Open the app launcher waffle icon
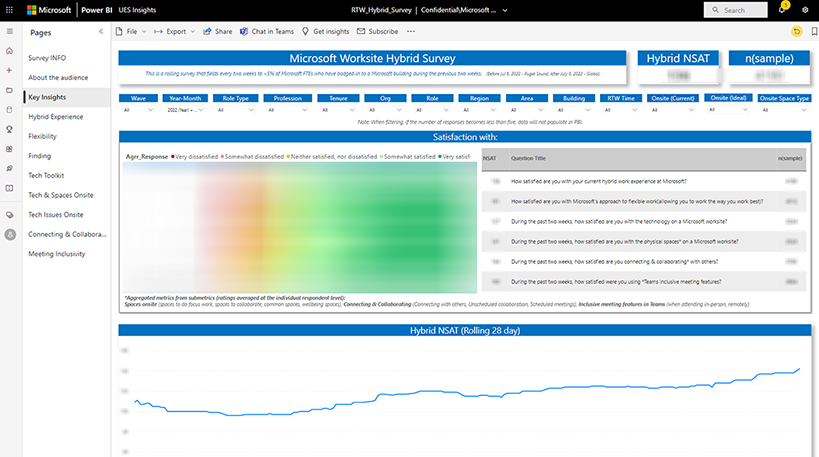Screen dimensions: 819x457 coord(9,10)
